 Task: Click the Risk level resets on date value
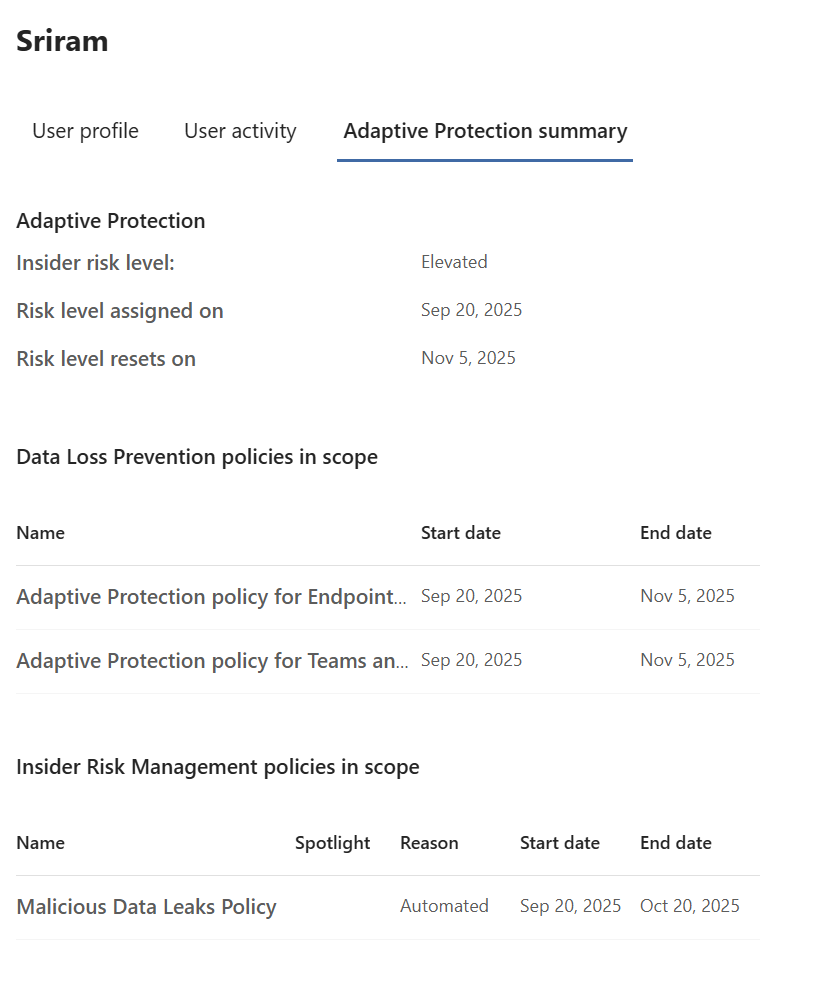pyautogui.click(x=468, y=358)
